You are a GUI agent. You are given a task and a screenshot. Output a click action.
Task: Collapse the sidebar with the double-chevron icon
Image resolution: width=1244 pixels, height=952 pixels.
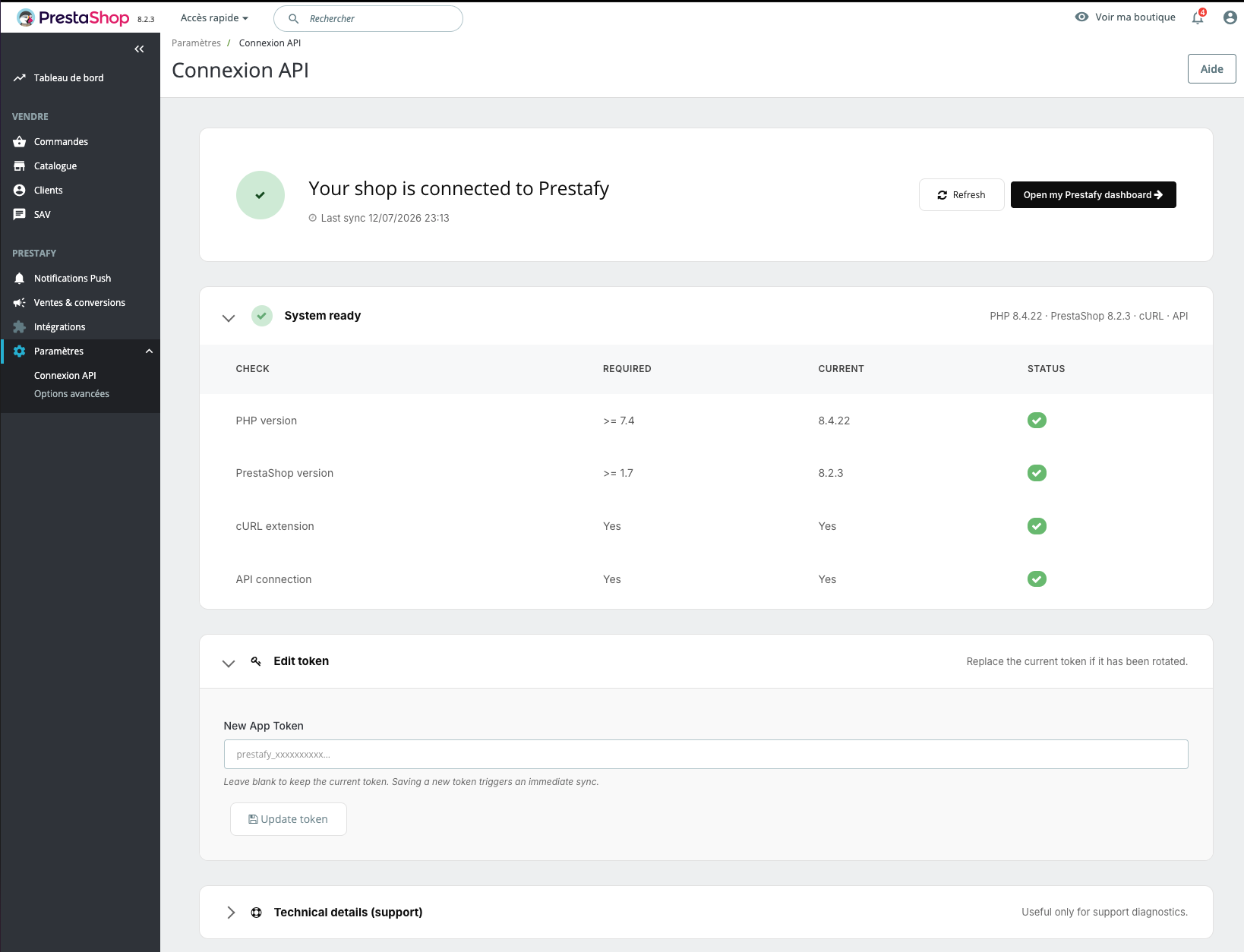pos(139,49)
